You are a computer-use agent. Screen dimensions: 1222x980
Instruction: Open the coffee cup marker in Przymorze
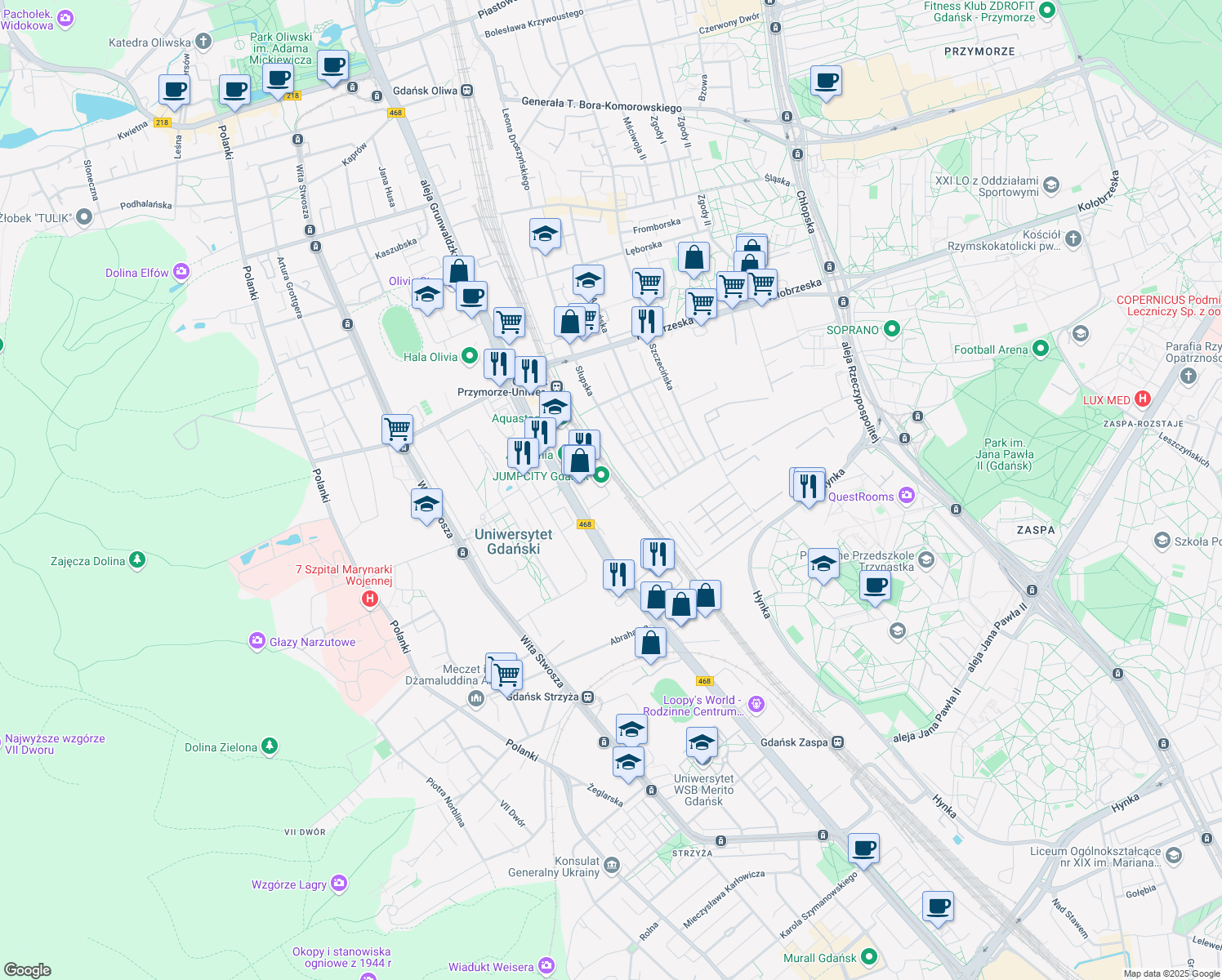(827, 82)
